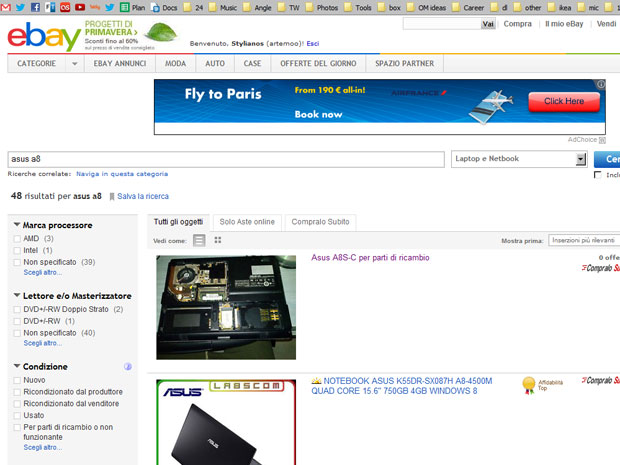Open the Auto menu
620x465 pixels.
pyautogui.click(x=215, y=64)
